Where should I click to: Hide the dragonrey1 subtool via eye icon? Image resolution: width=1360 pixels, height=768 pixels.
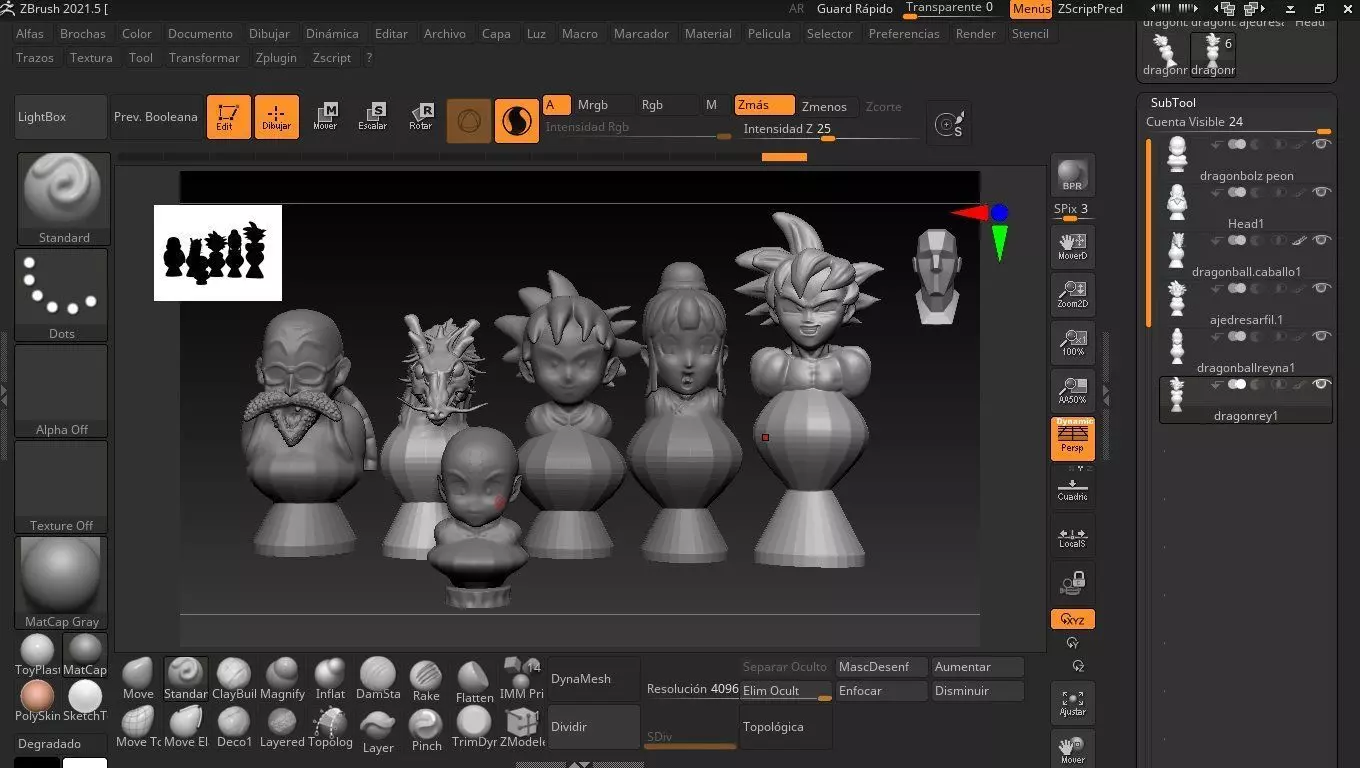pos(1321,384)
